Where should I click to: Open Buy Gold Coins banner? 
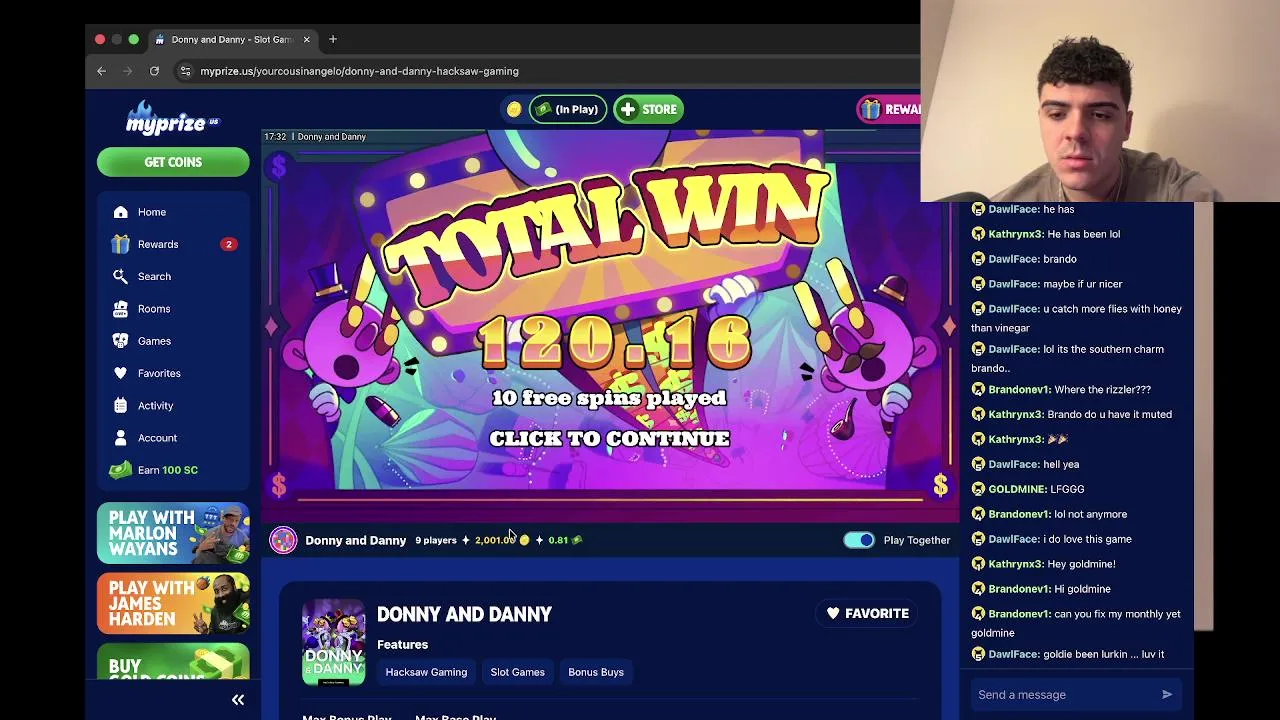pyautogui.click(x=173, y=662)
